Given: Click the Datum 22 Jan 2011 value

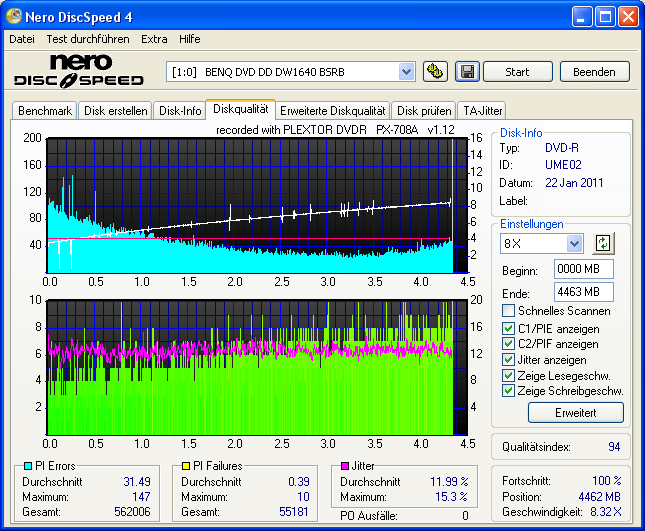Looking at the screenshot, I should (574, 183).
